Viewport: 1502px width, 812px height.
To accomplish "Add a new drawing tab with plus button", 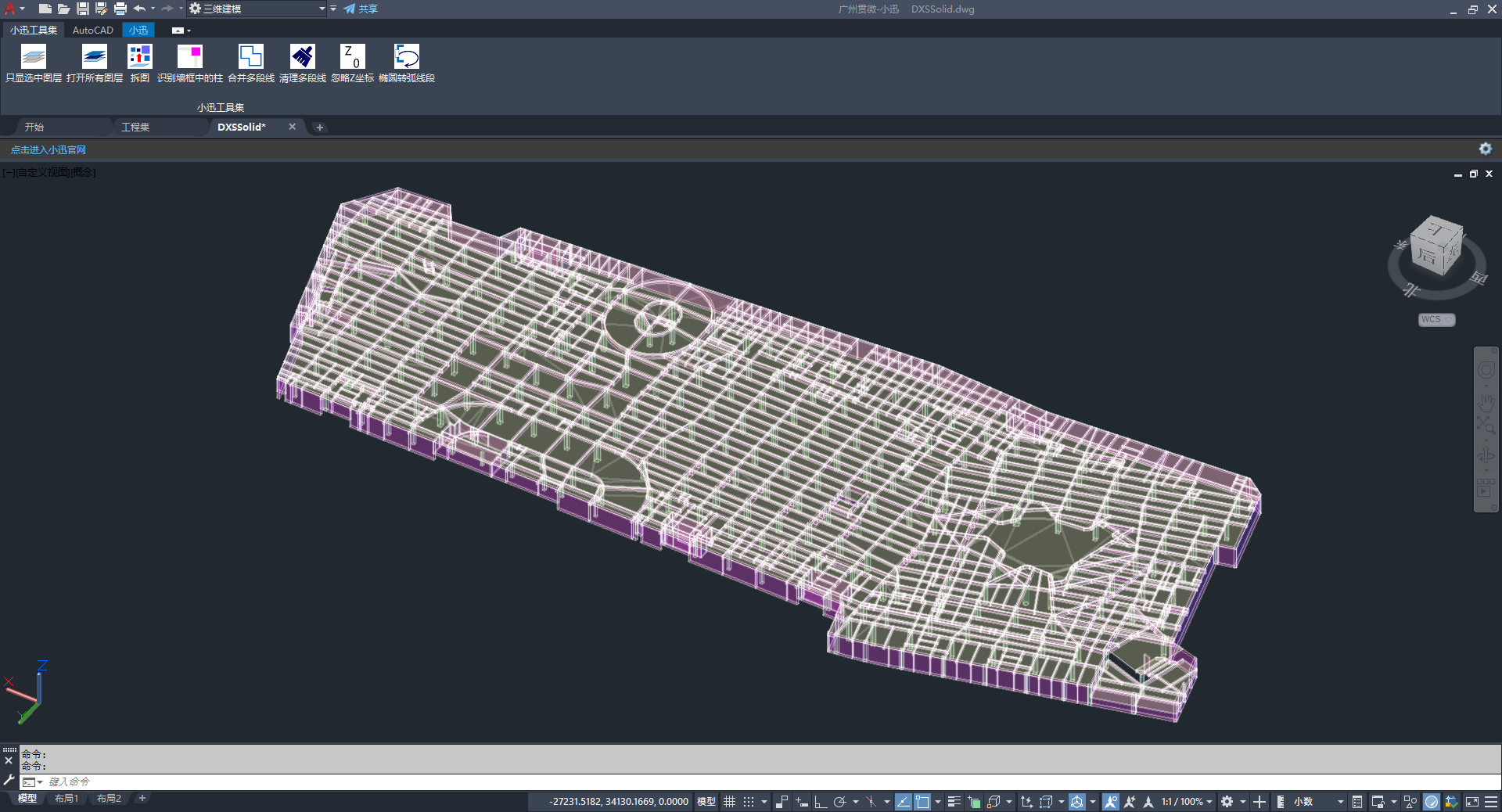I will point(319,127).
